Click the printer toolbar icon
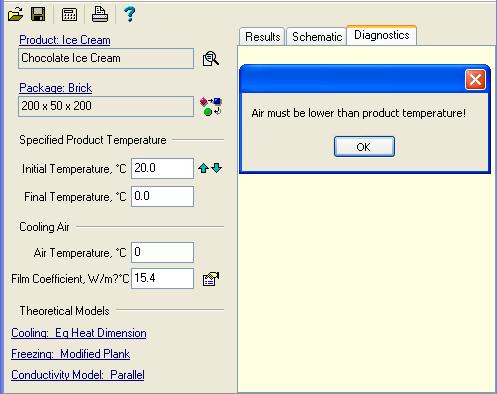This screenshot has height=394, width=497. pyautogui.click(x=100, y=15)
